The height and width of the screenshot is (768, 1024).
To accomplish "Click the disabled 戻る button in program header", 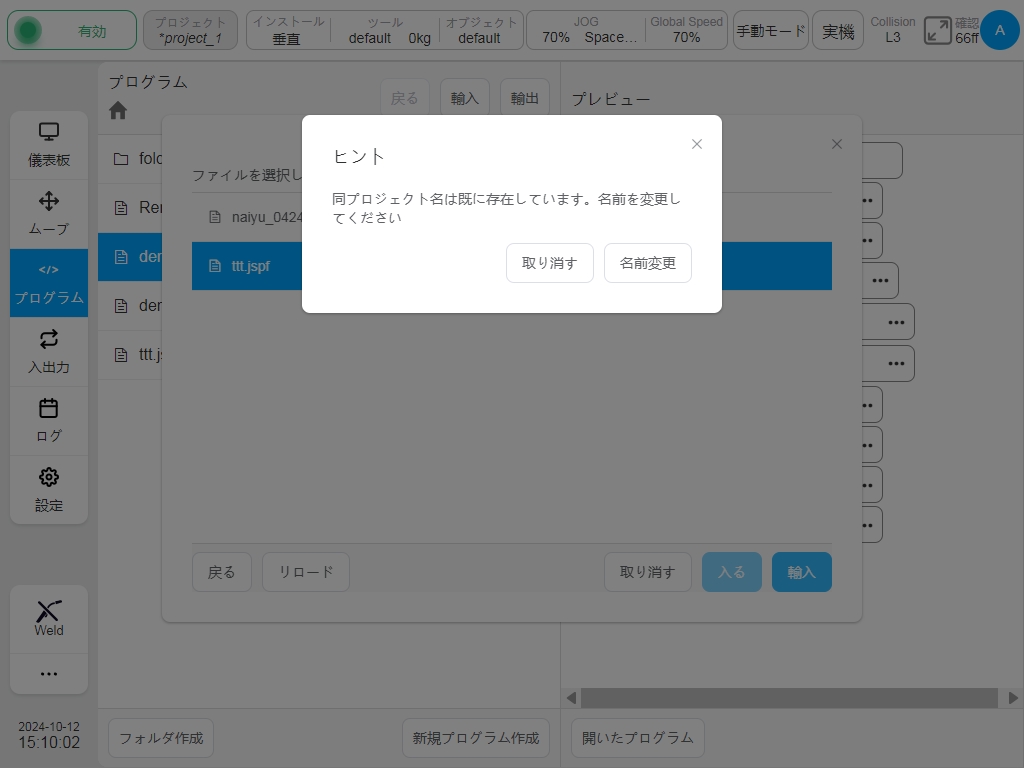I will coord(404,98).
